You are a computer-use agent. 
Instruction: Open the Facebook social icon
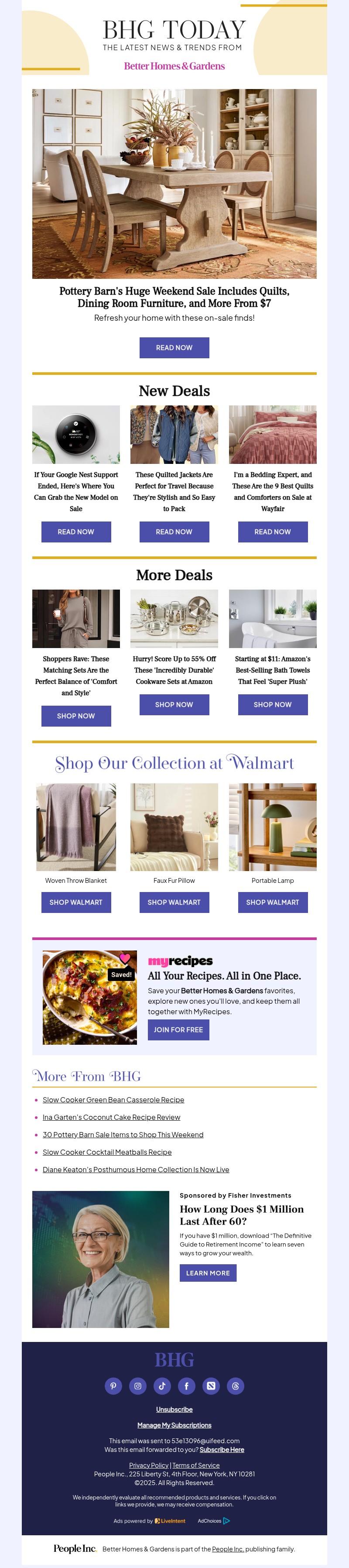click(187, 1386)
